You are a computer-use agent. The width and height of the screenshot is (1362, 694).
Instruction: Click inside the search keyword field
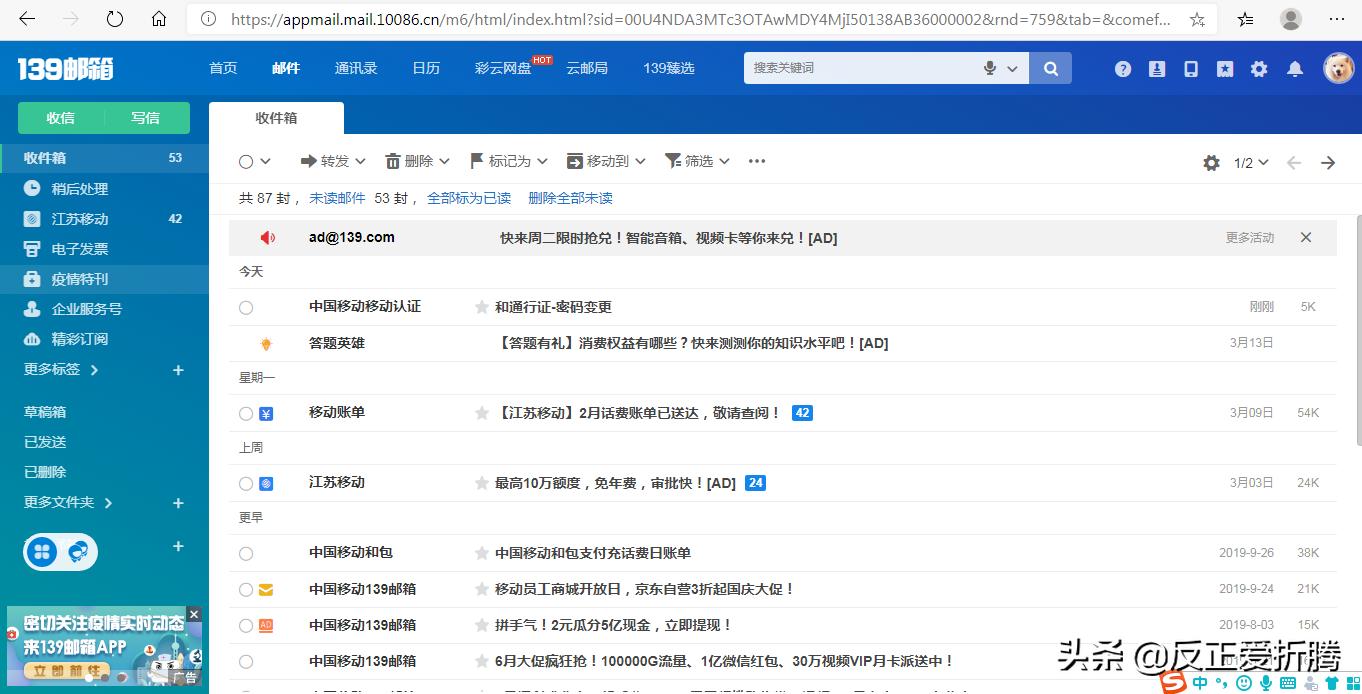click(860, 68)
